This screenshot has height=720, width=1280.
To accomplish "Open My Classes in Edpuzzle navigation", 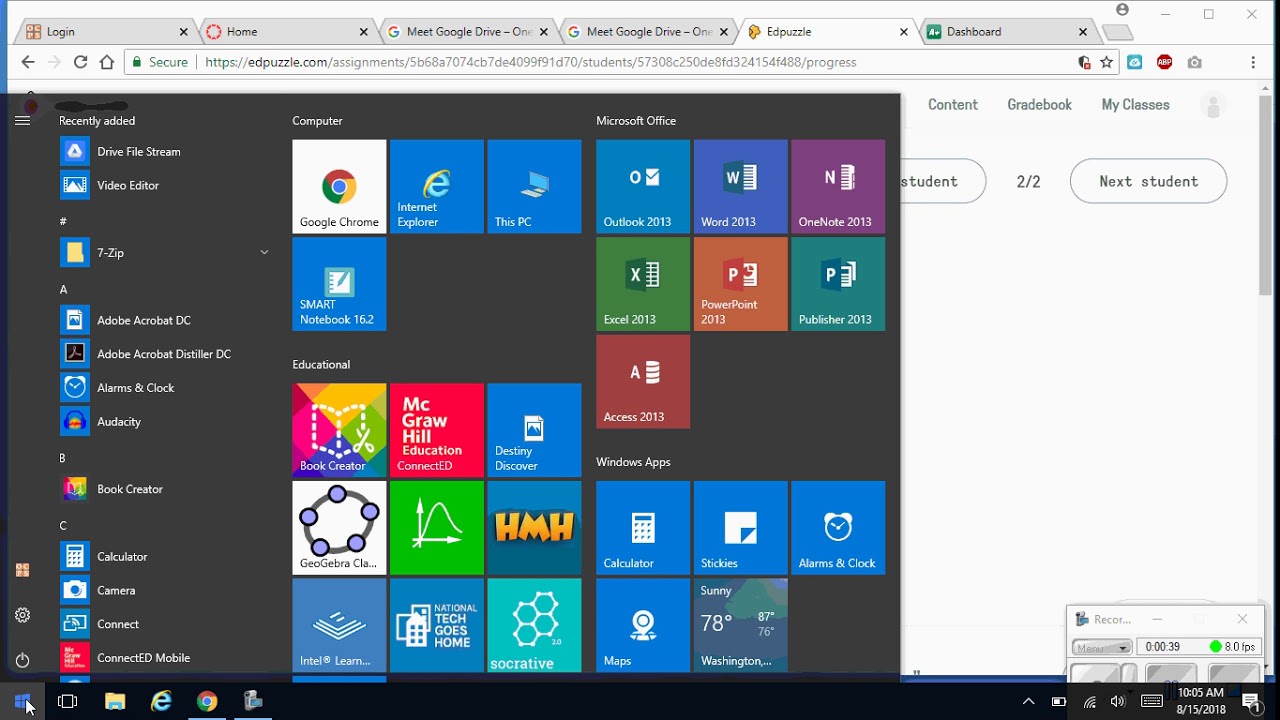I will (x=1135, y=104).
